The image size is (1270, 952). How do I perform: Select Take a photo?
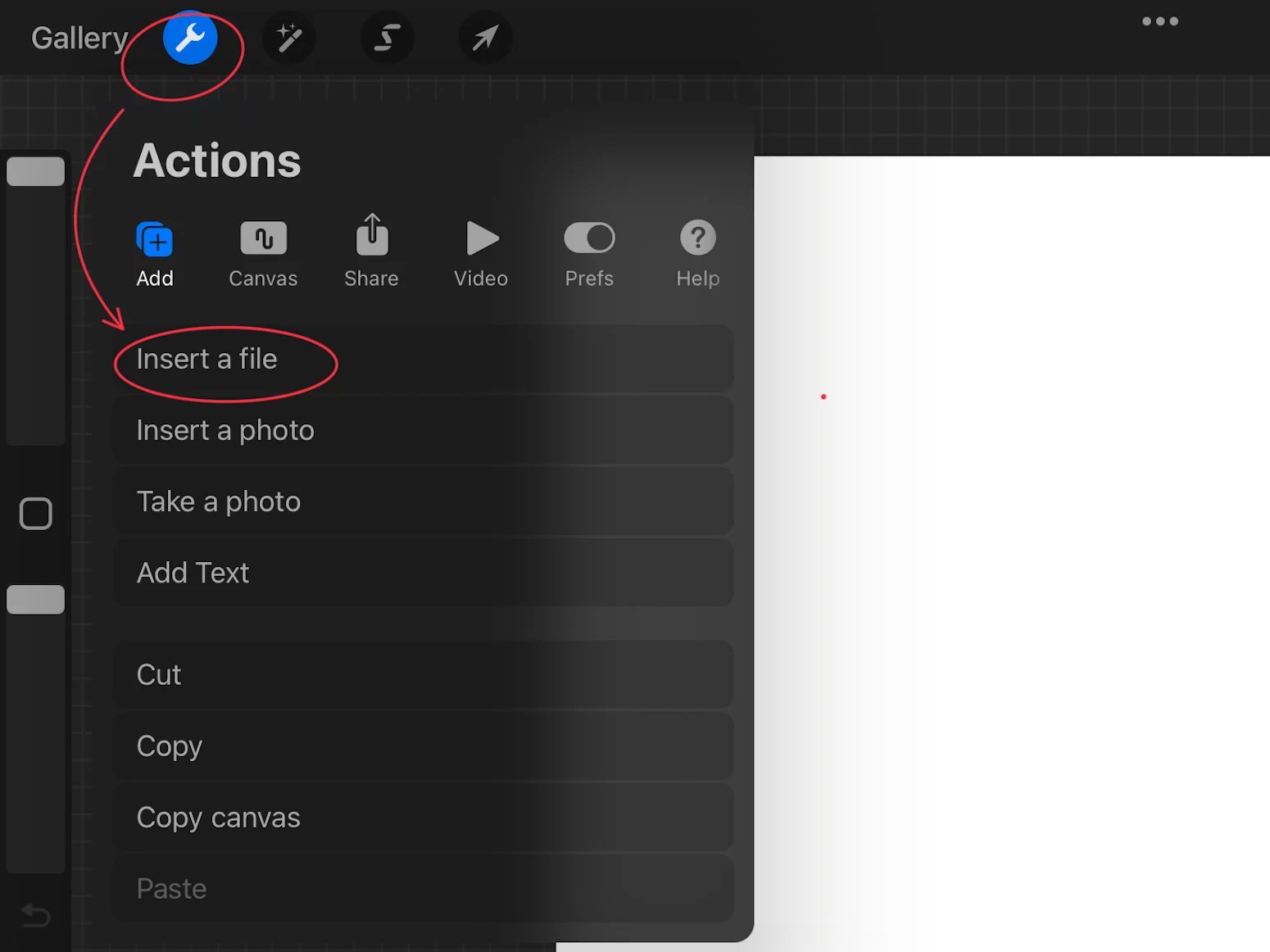coord(423,501)
